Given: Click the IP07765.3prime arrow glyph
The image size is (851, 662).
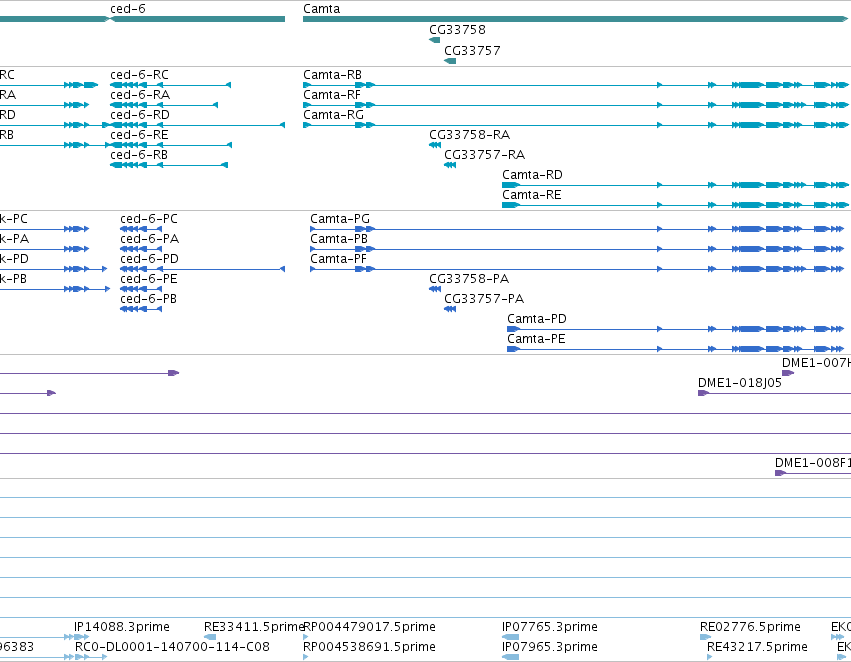Looking at the screenshot, I should [x=510, y=637].
